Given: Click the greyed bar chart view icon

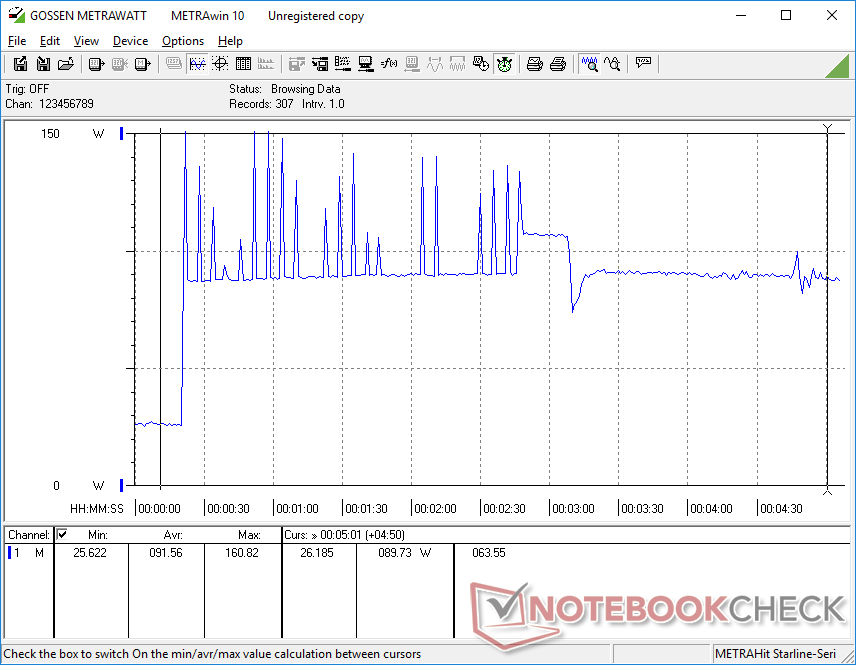Looking at the screenshot, I should [x=266, y=64].
